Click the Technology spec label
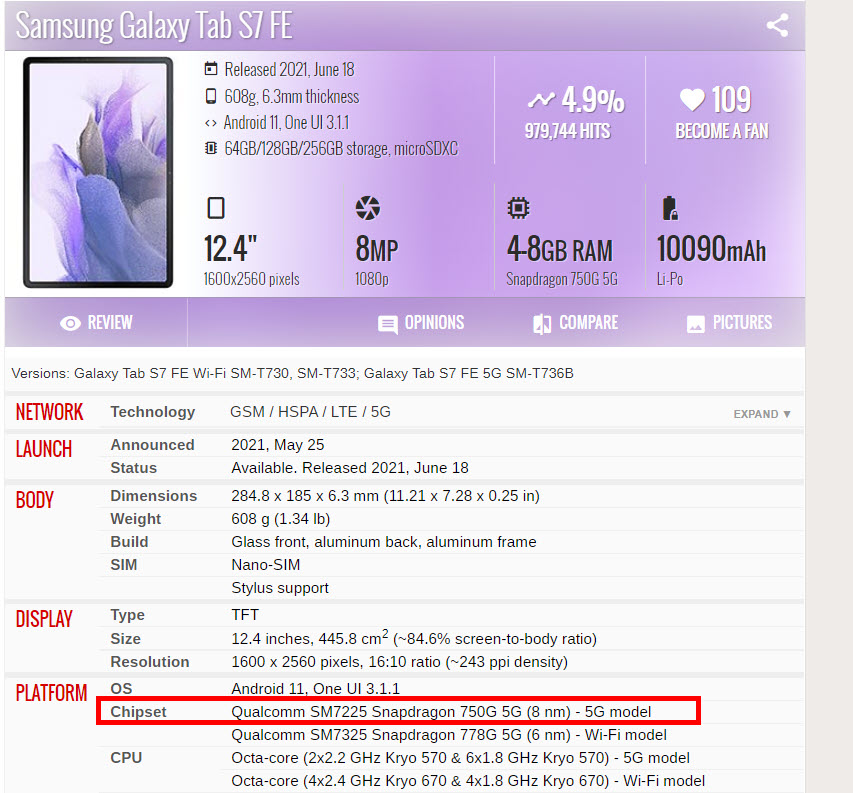853x793 pixels. [153, 412]
